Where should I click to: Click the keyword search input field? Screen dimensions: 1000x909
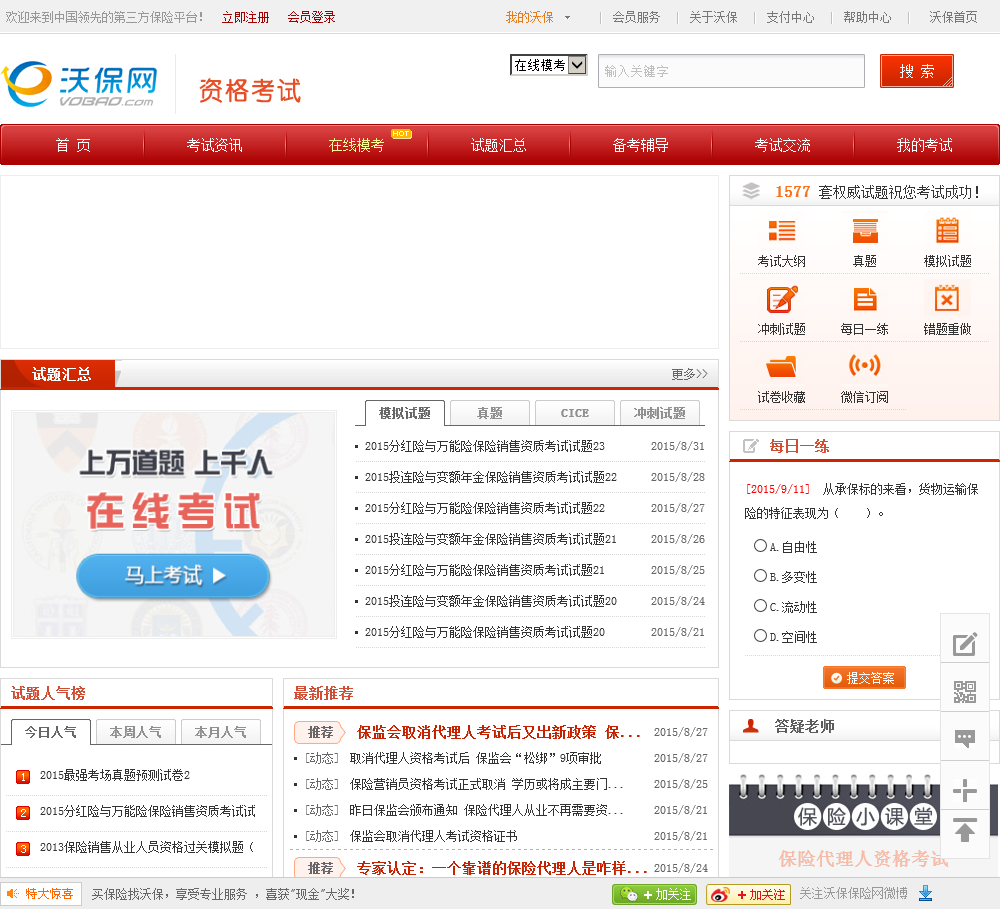tap(731, 71)
